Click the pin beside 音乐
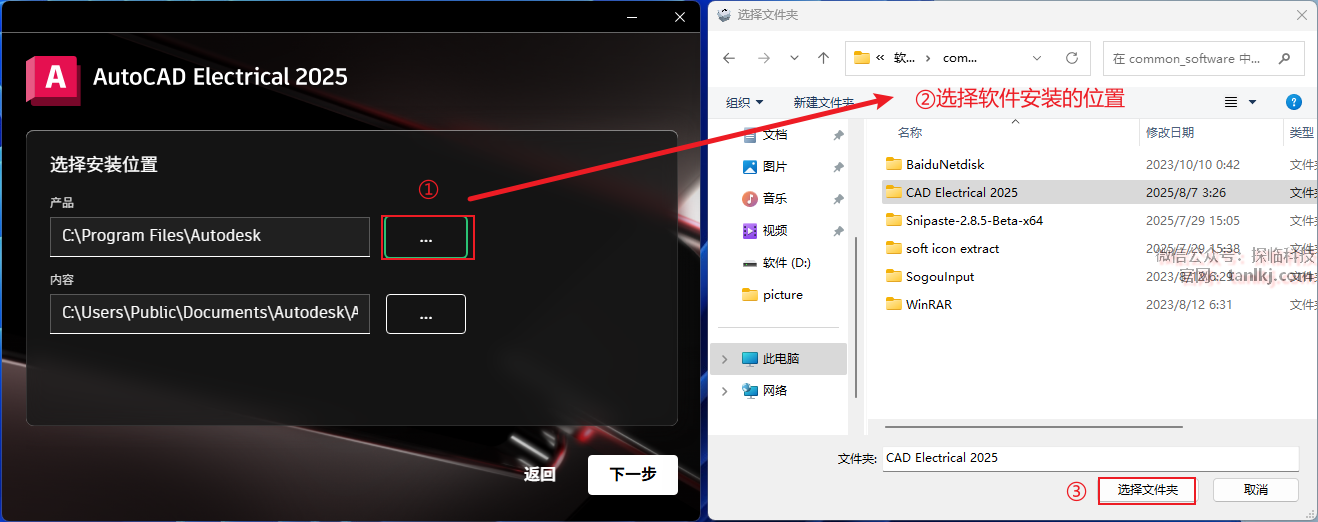Image resolution: width=1318 pixels, height=522 pixels. (838, 199)
